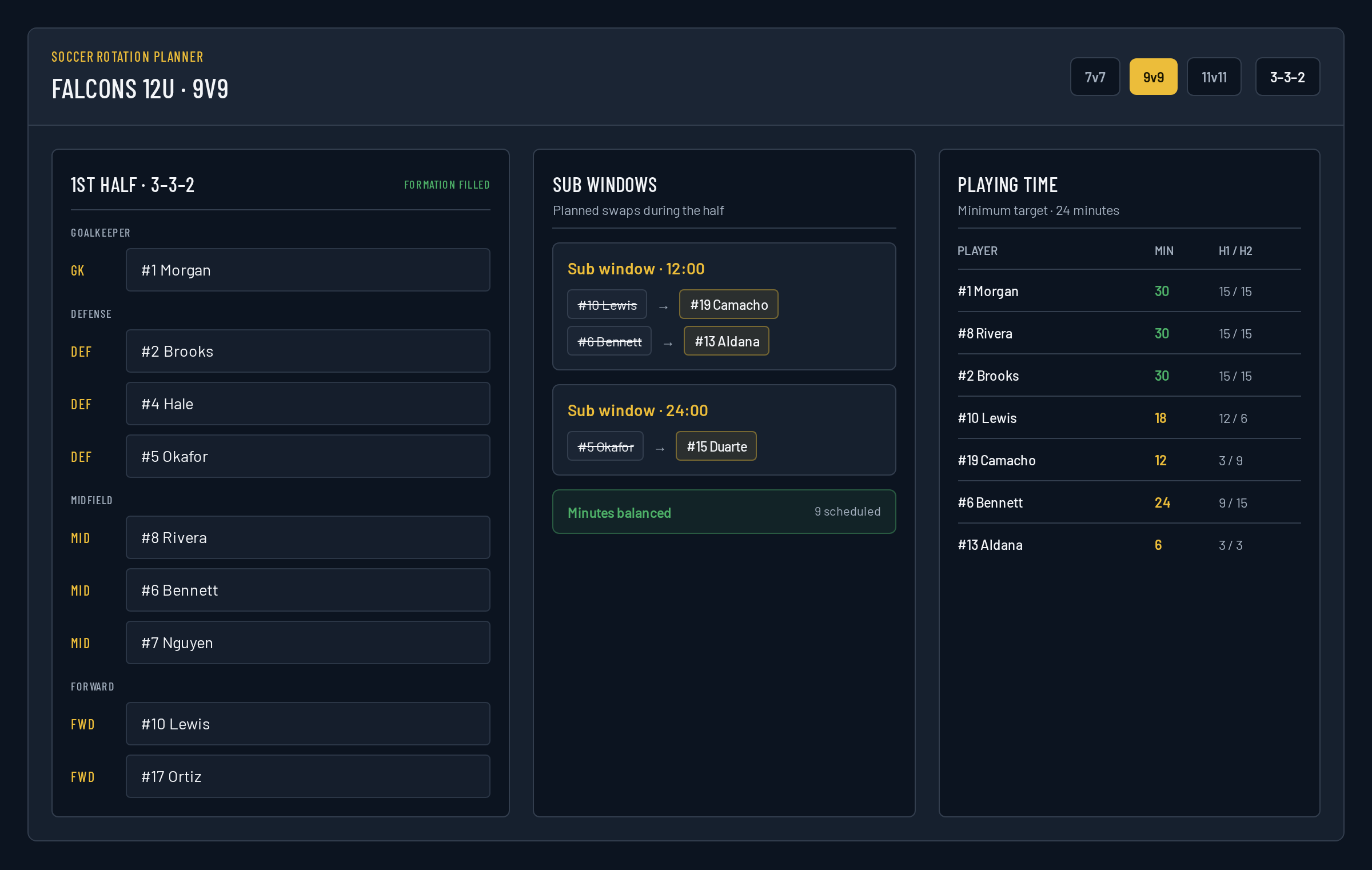The height and width of the screenshot is (870, 1372).
Task: Click the #19 Camacho sub-in chip
Action: click(729, 305)
